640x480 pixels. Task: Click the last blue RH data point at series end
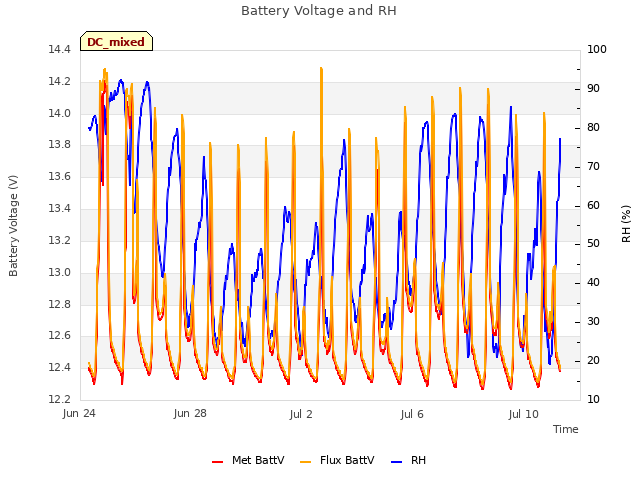tap(560, 139)
